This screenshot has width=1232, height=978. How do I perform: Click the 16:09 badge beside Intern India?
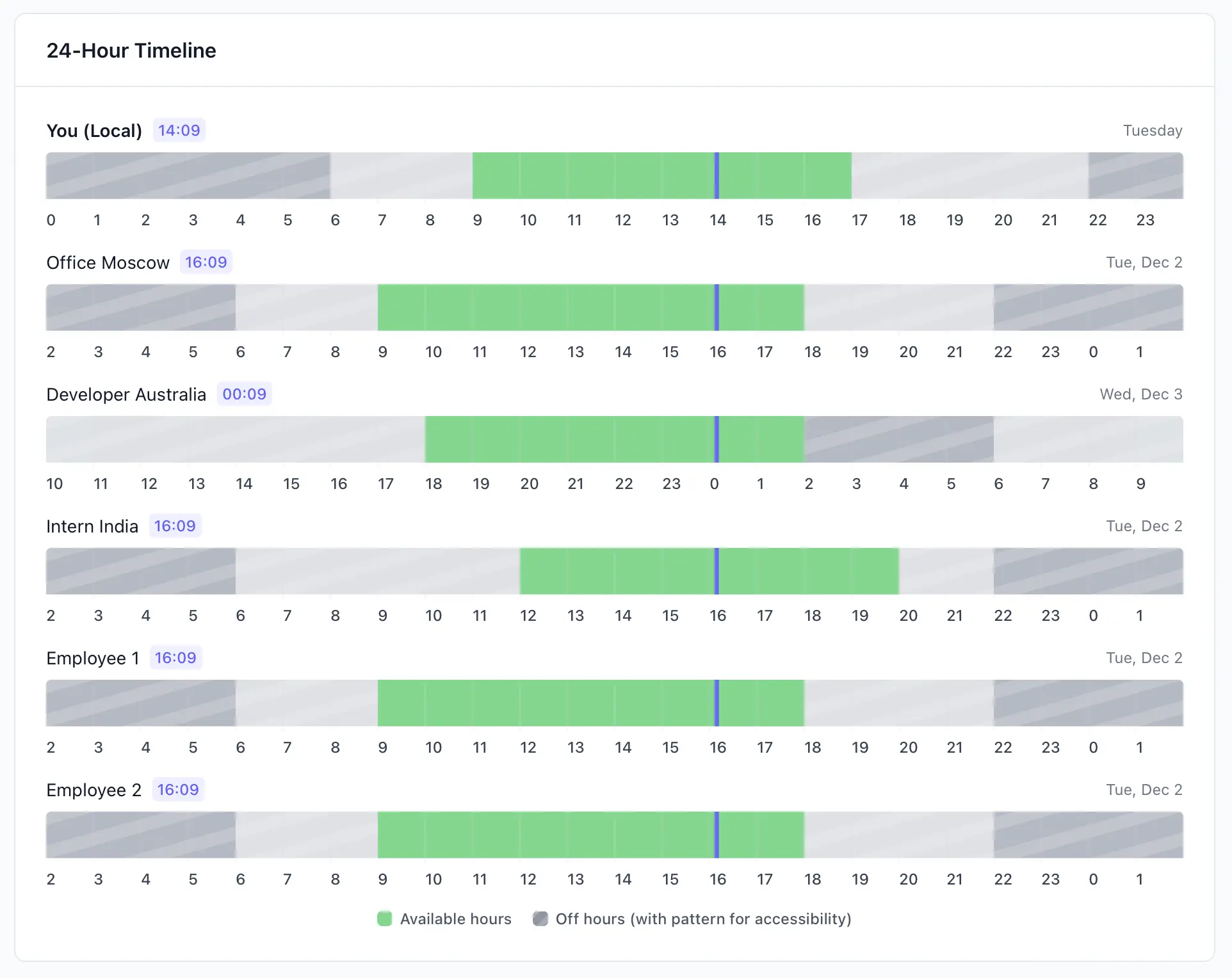point(175,526)
